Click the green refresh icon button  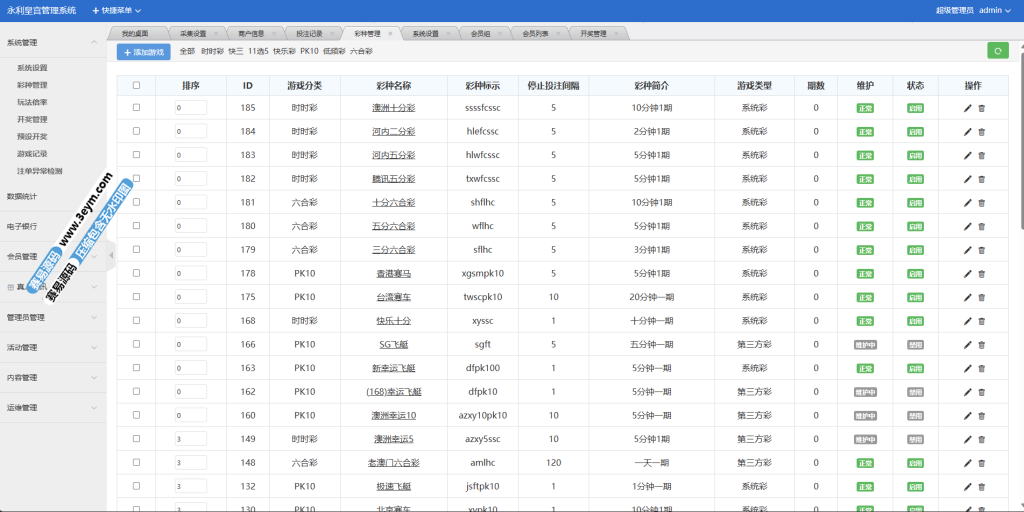click(x=997, y=51)
